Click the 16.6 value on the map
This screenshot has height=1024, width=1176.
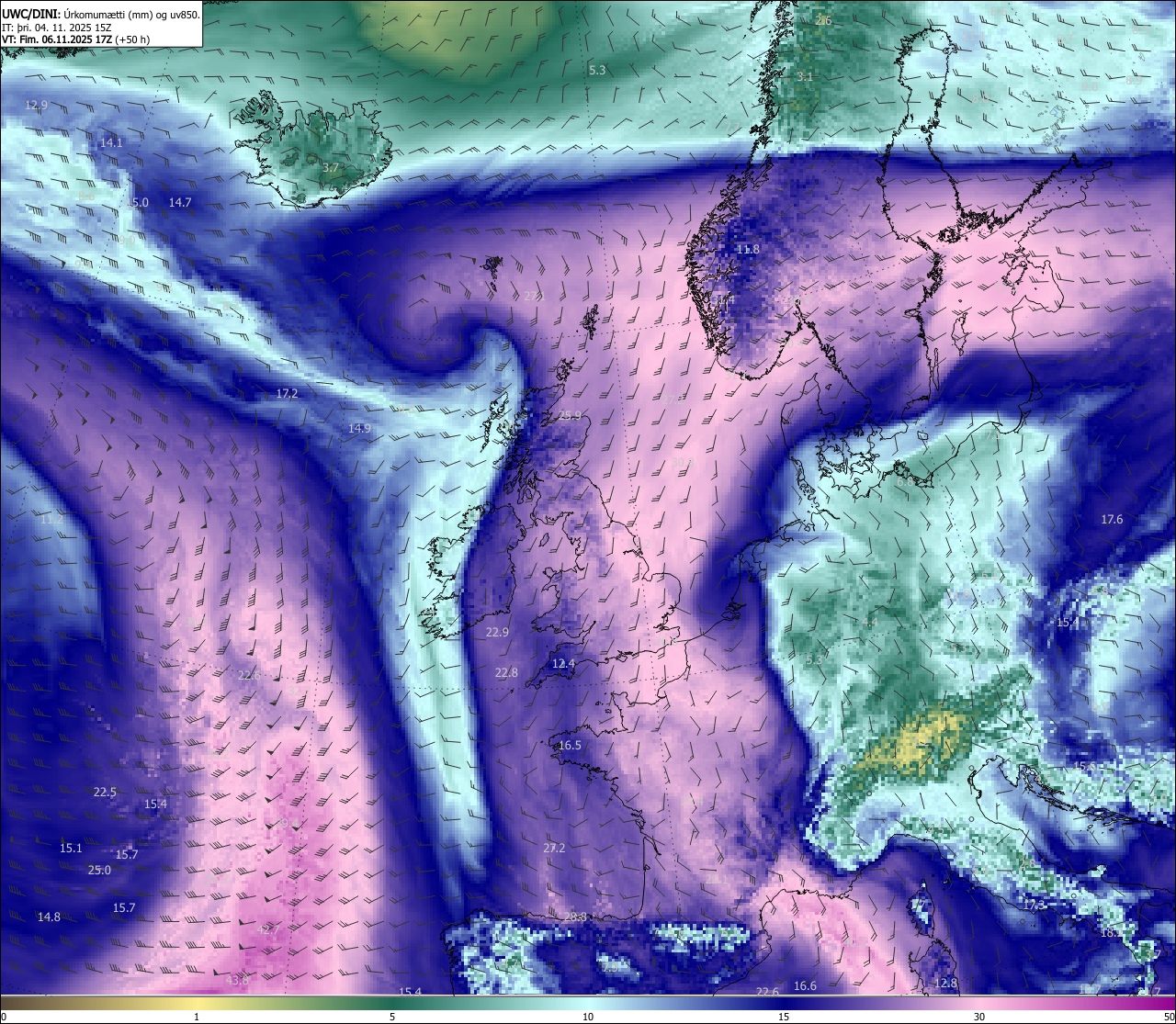[805, 985]
